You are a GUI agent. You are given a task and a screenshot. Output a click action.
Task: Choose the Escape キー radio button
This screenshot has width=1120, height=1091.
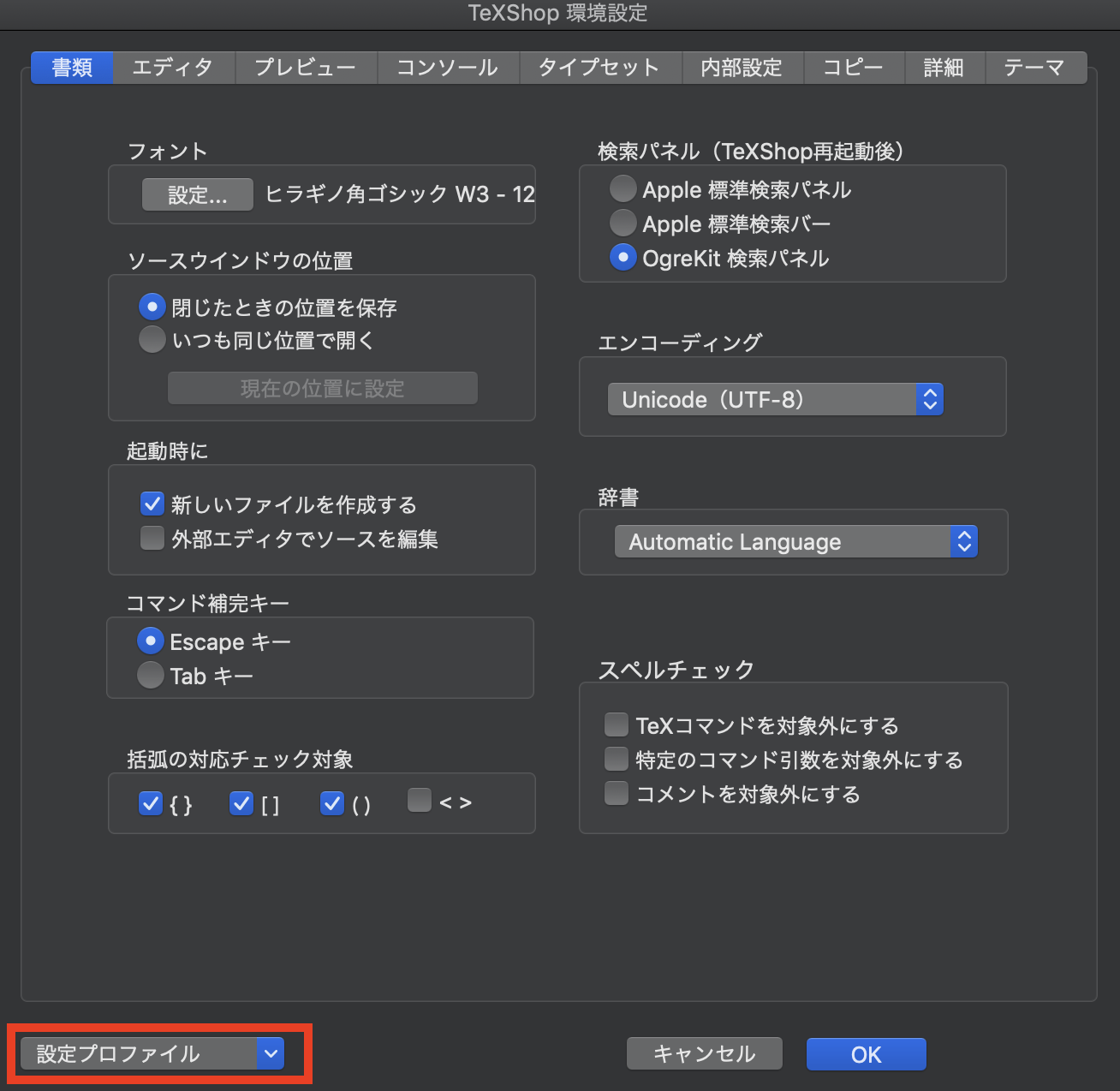[x=150, y=641]
